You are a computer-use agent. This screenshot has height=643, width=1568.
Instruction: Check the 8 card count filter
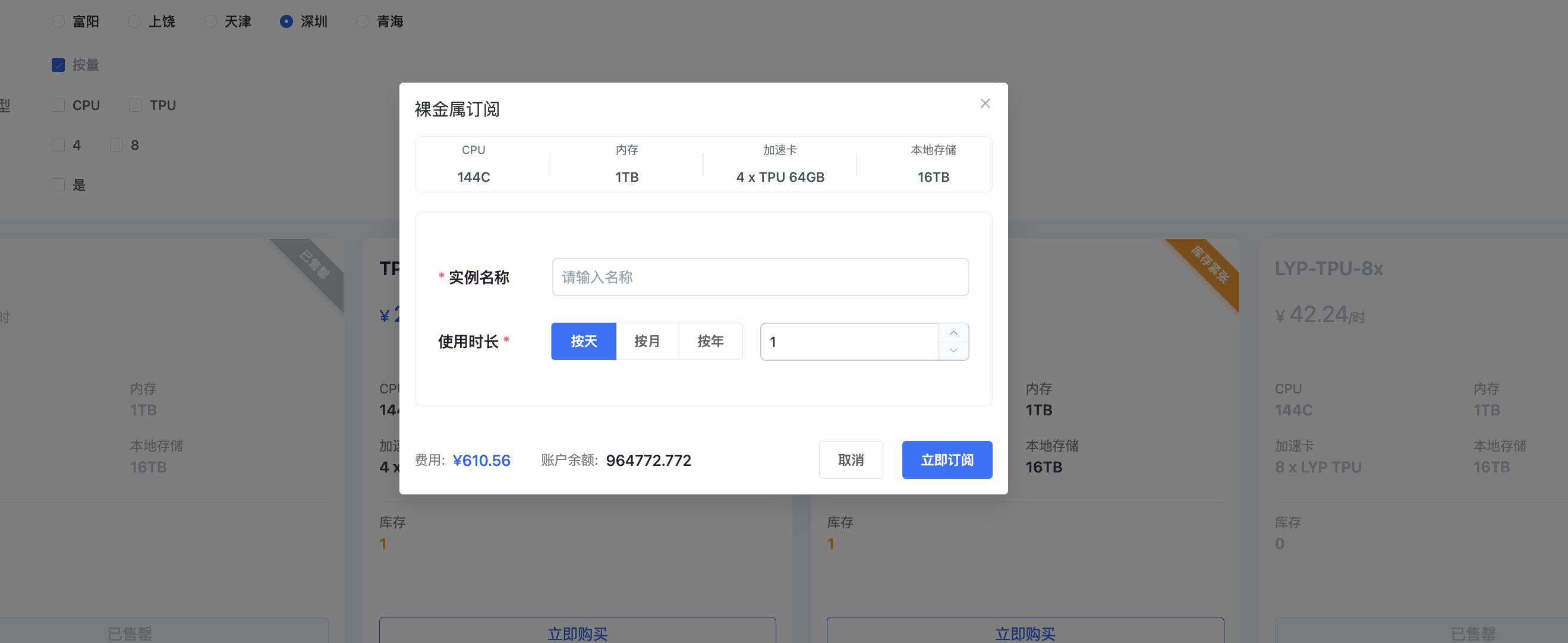coord(116,145)
